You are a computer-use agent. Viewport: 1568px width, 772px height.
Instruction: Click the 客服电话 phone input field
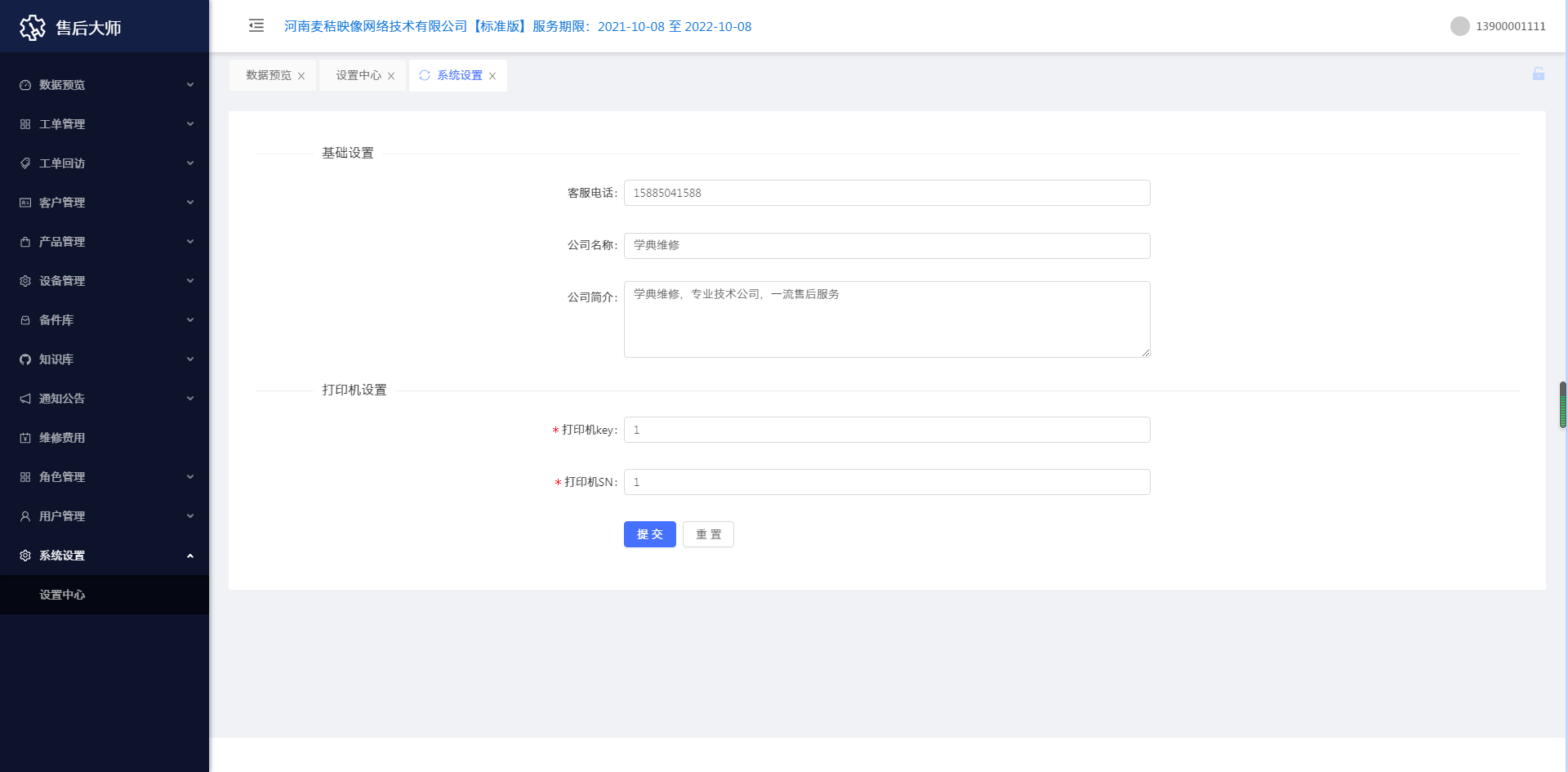pos(887,193)
